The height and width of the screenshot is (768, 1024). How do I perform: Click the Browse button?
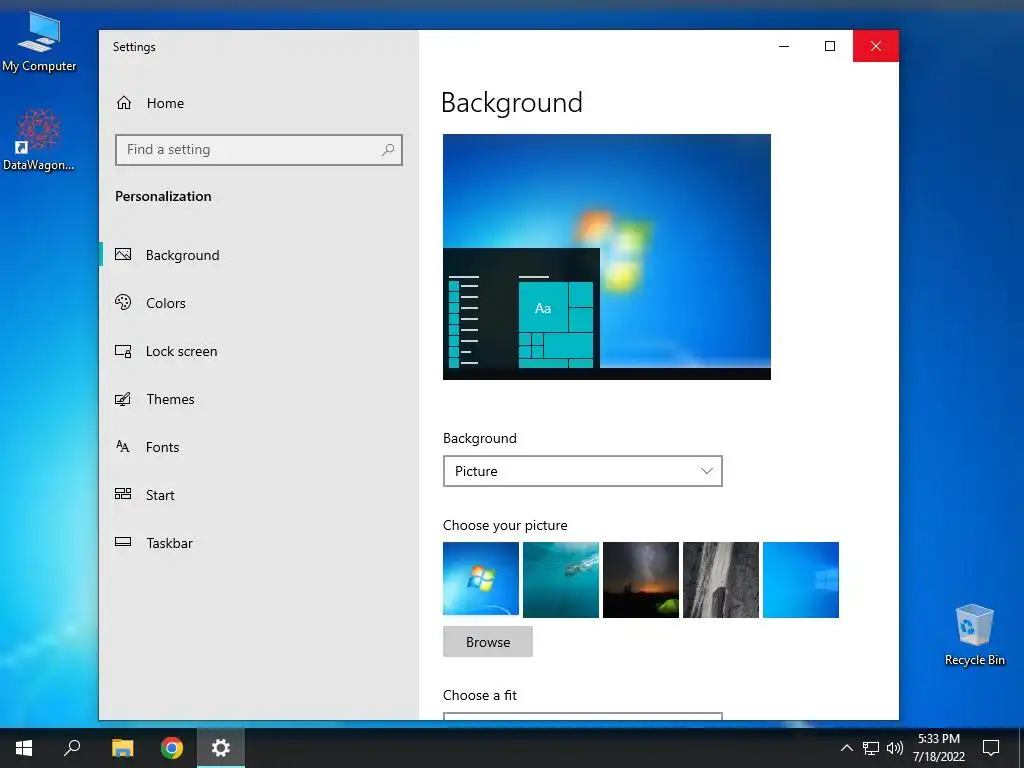pos(488,642)
